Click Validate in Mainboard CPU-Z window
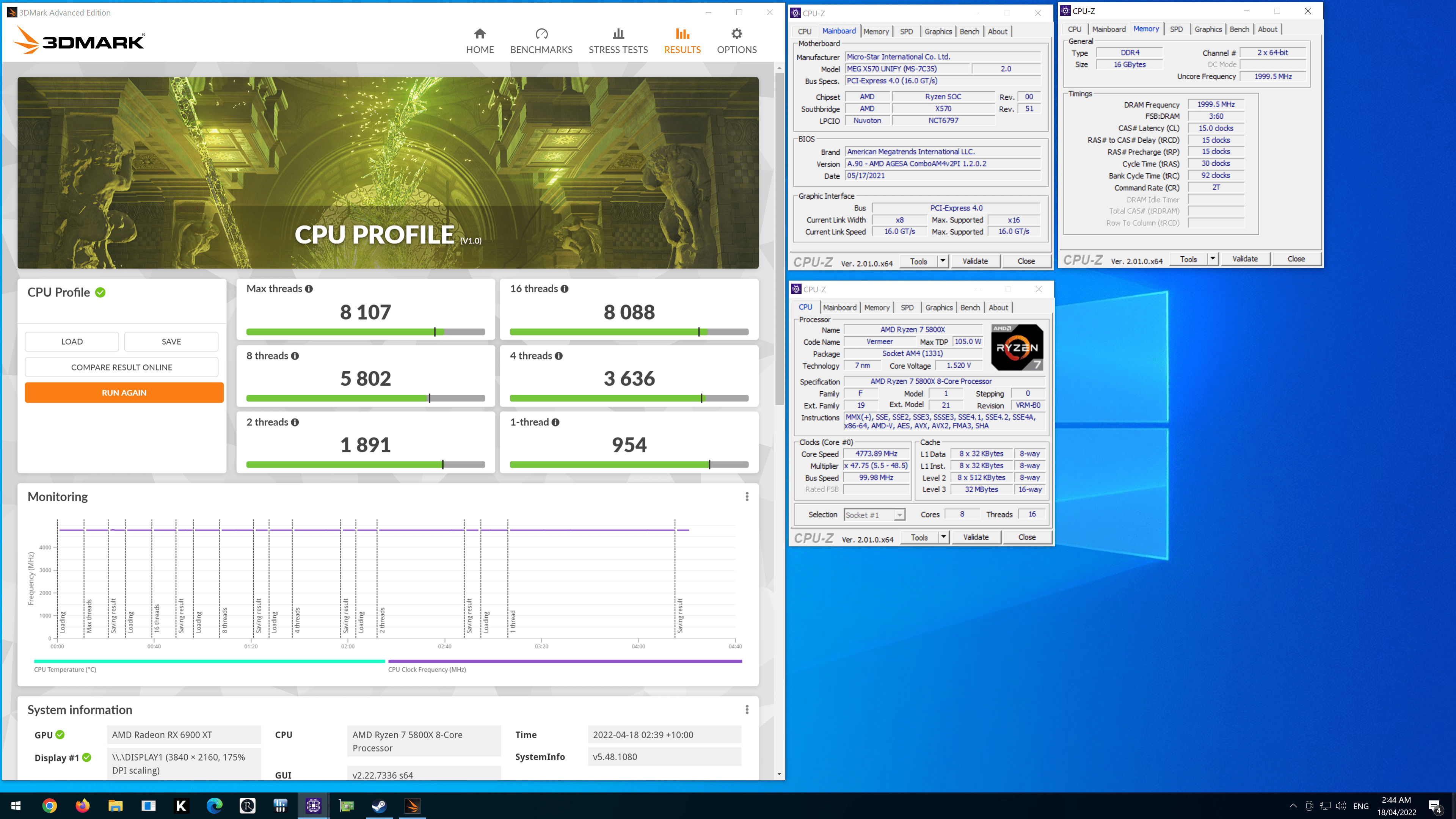The height and width of the screenshot is (819, 1456). 975,261
